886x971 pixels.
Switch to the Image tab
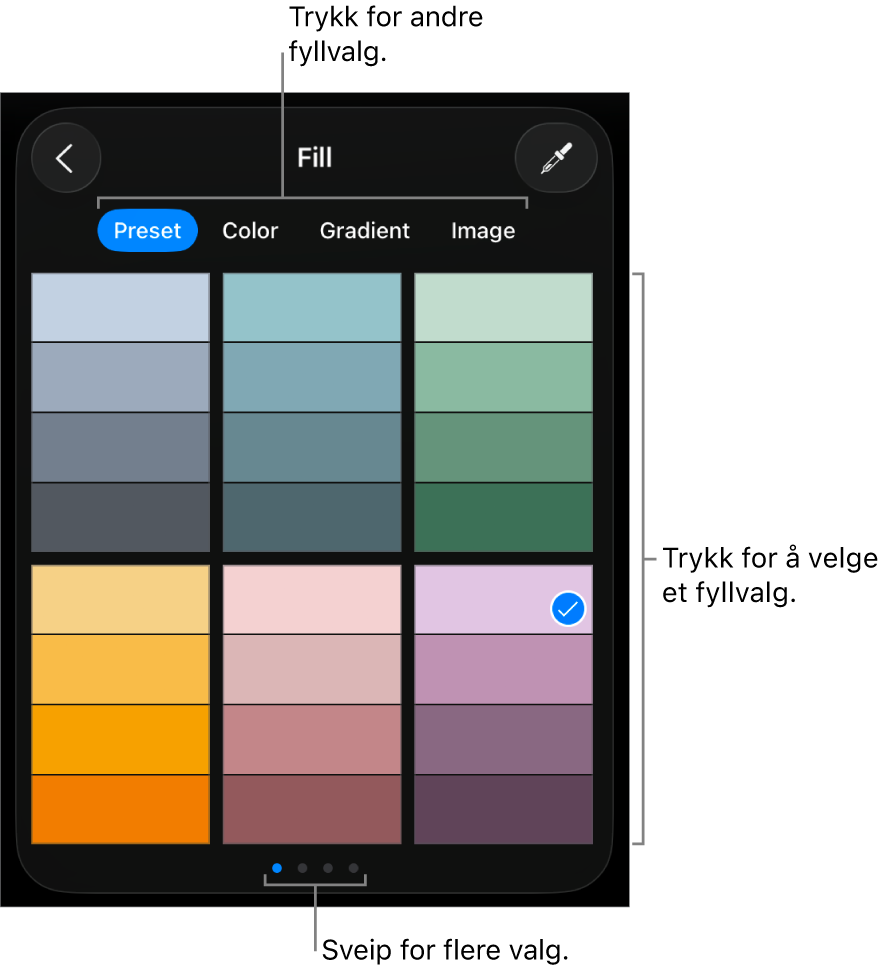[483, 230]
